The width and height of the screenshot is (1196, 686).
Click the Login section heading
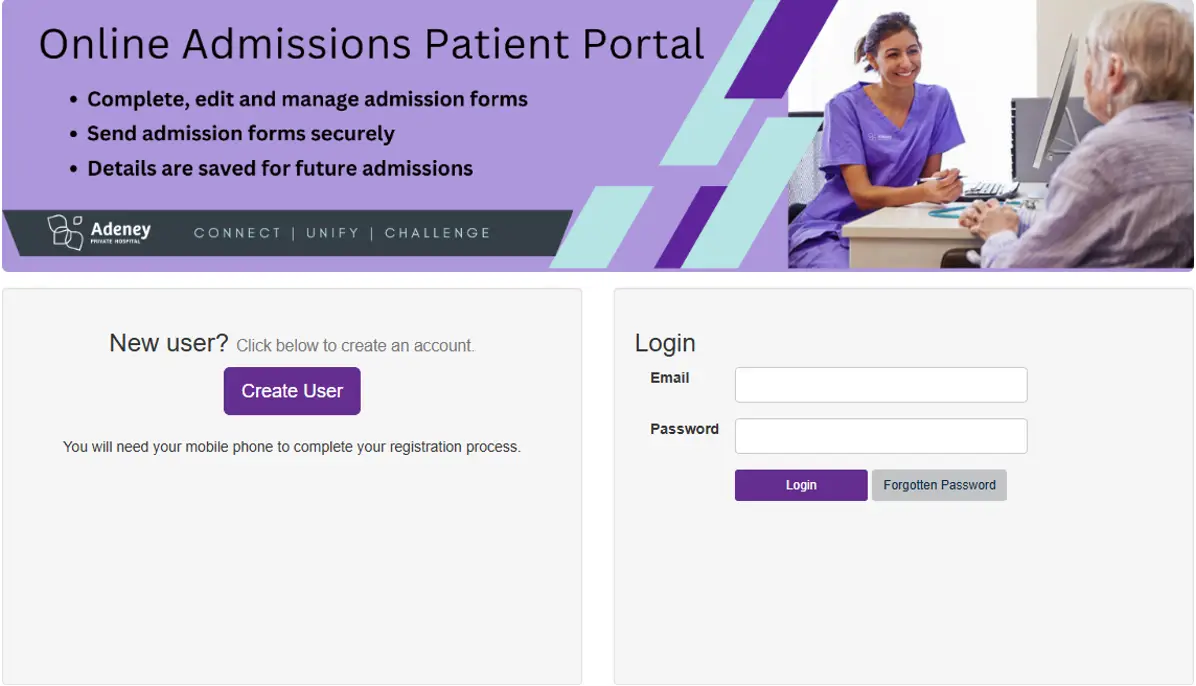coord(665,343)
